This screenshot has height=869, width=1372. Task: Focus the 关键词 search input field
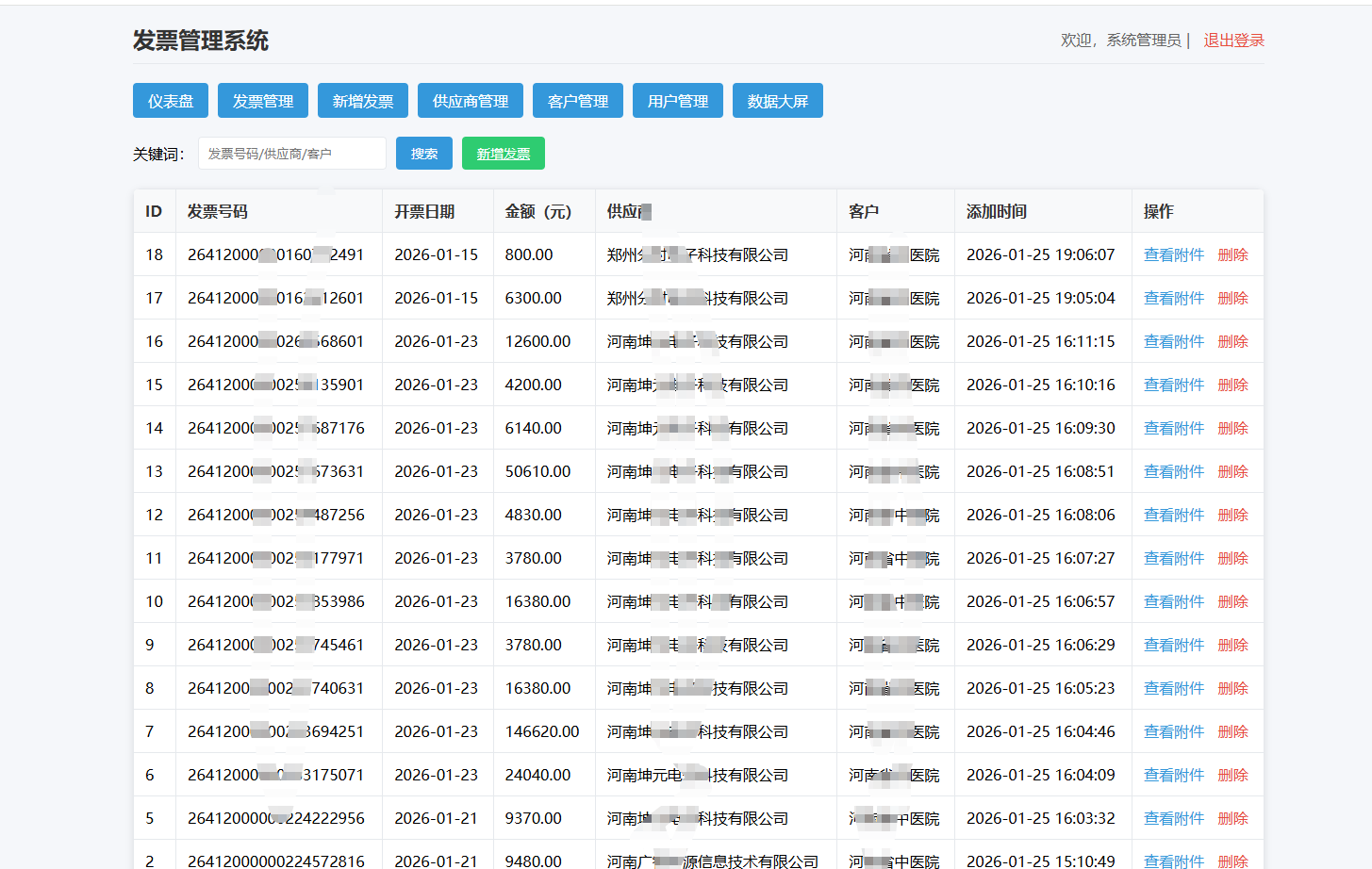(292, 154)
